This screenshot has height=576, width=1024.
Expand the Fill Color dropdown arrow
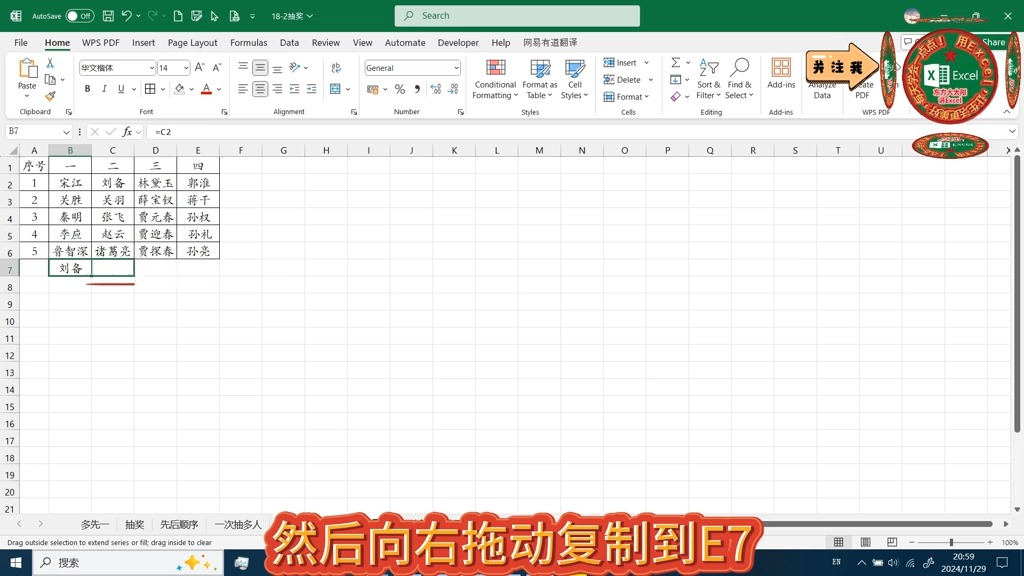(192, 89)
